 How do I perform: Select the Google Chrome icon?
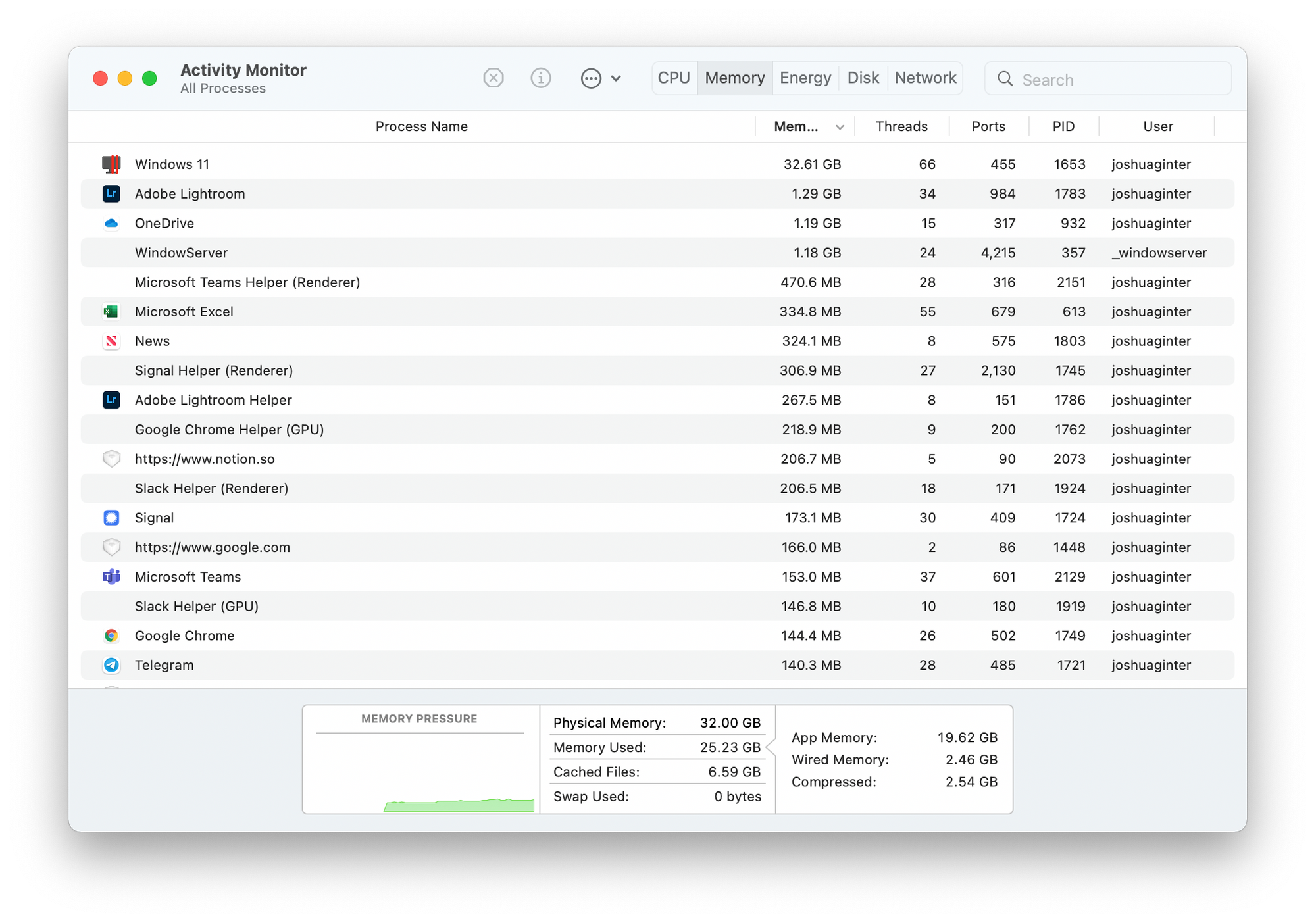point(111,636)
